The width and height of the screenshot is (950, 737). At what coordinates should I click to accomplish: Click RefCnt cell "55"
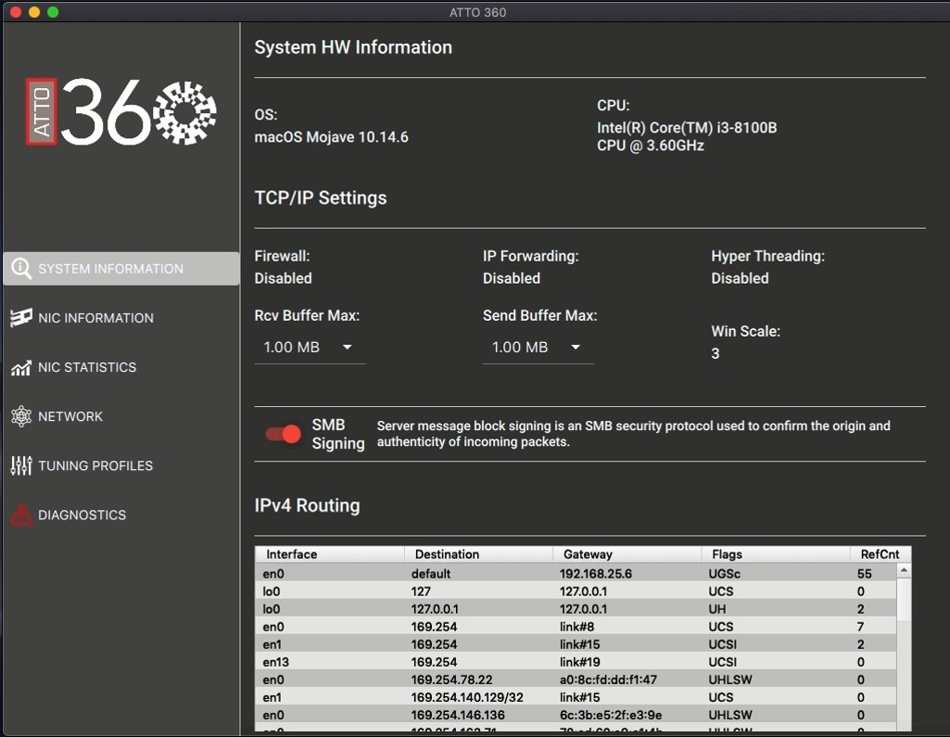pos(865,573)
